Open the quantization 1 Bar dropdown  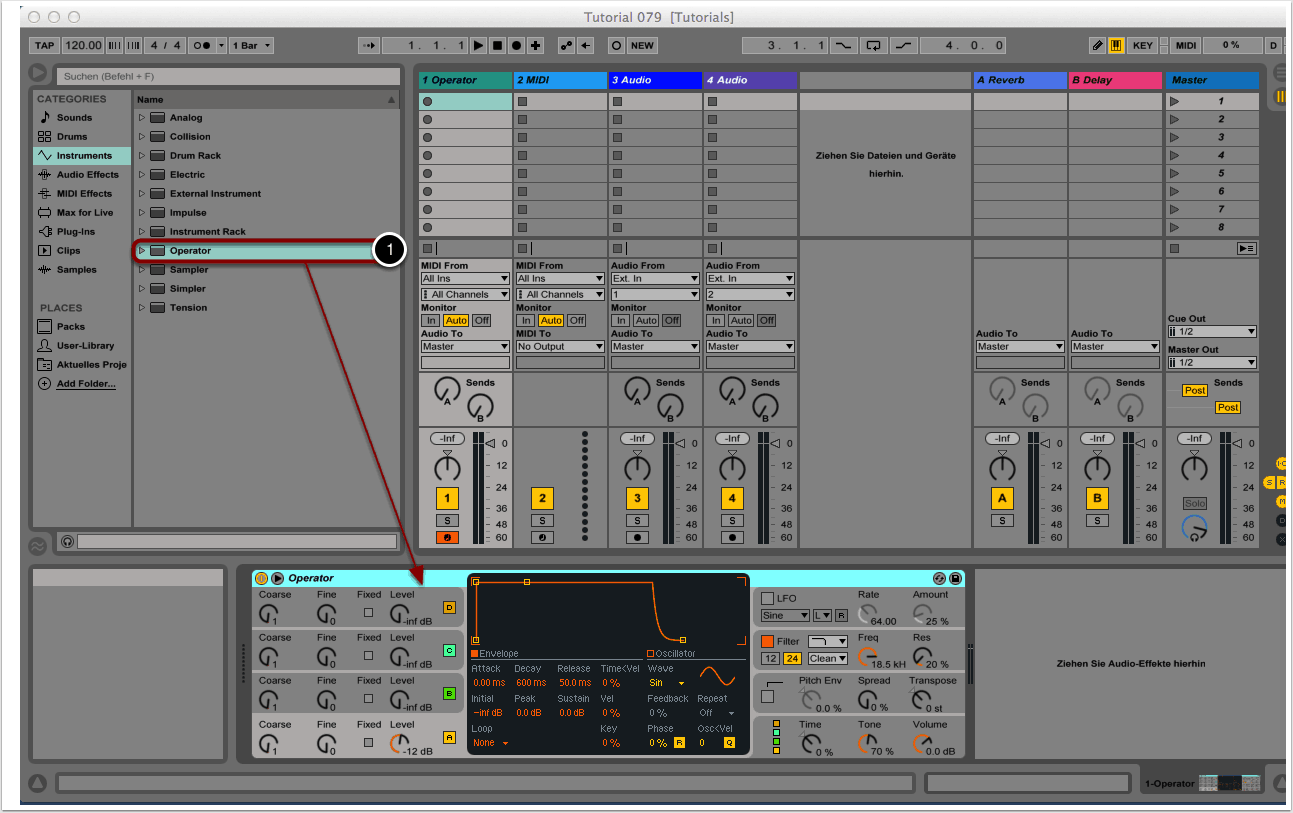click(x=251, y=45)
